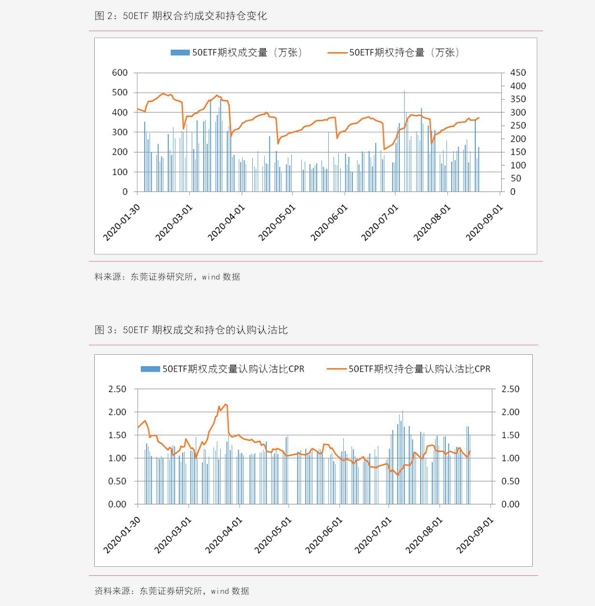Click the 2020-07-01 date label in figure 3

[373, 535]
